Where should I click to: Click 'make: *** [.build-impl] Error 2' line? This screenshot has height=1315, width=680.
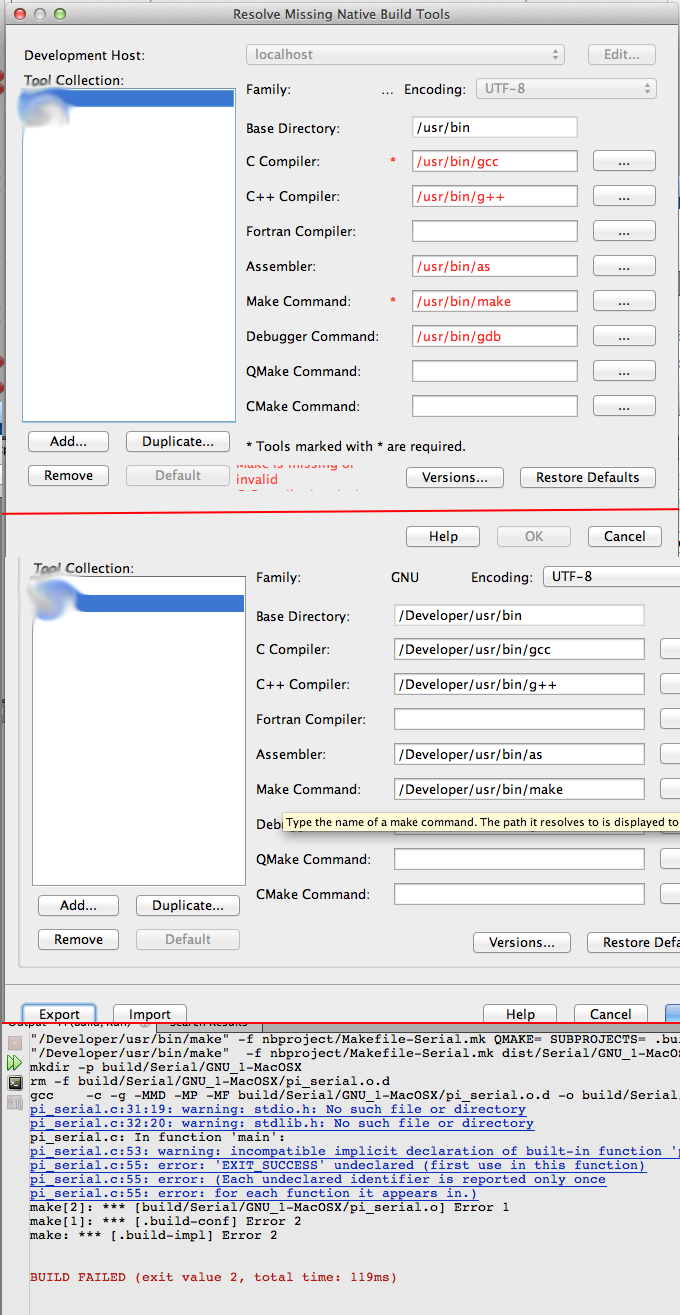(x=154, y=1235)
